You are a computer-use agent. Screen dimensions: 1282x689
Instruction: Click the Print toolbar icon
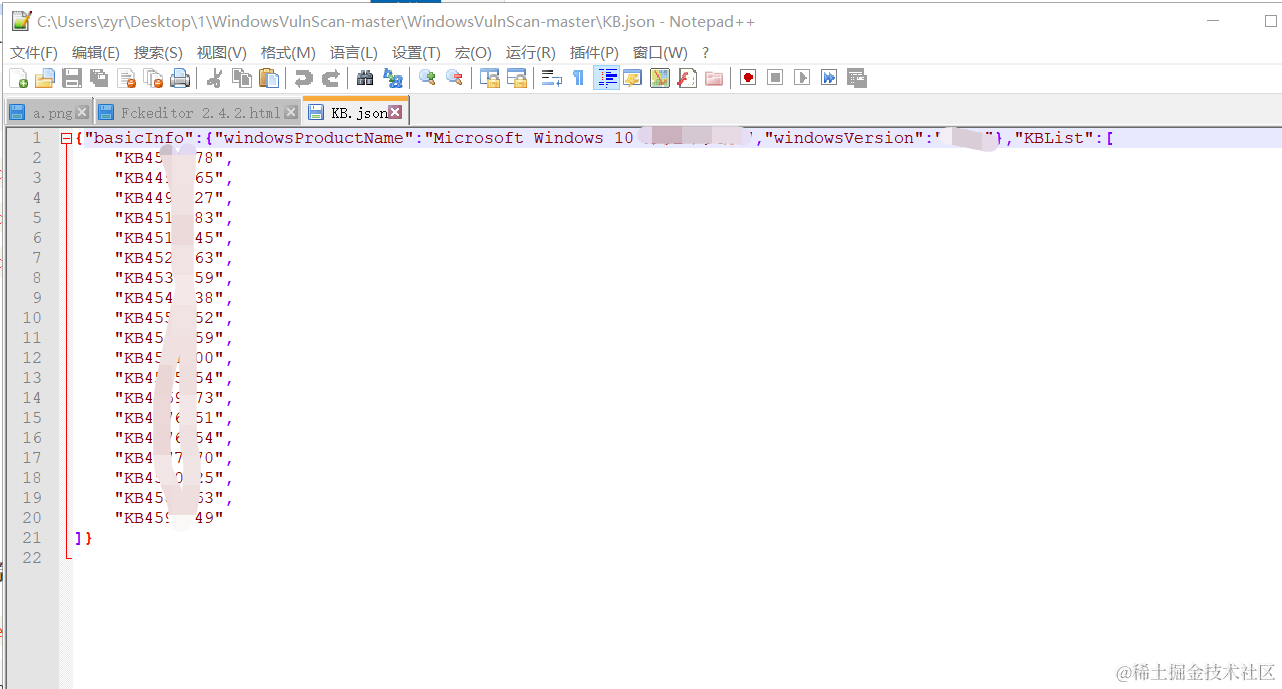pyautogui.click(x=180, y=78)
